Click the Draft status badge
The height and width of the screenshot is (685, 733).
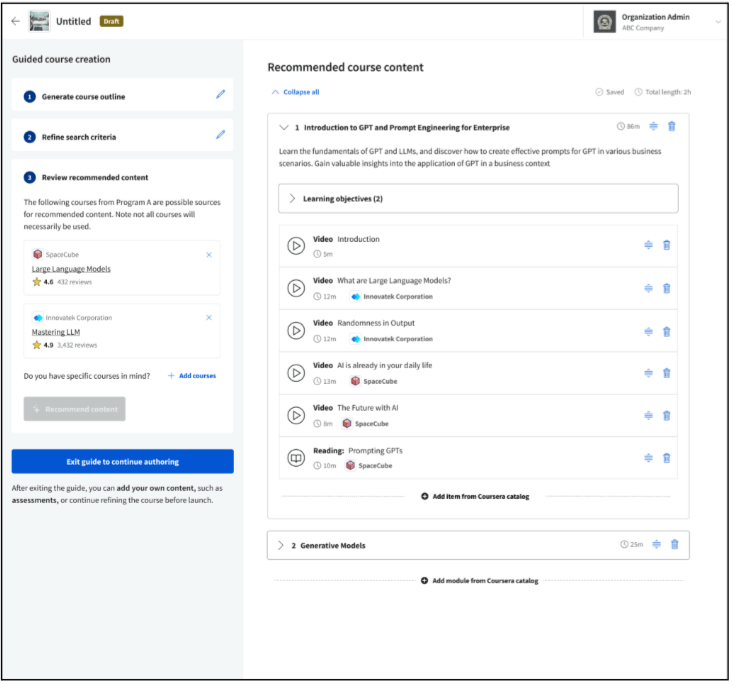[x=111, y=22]
